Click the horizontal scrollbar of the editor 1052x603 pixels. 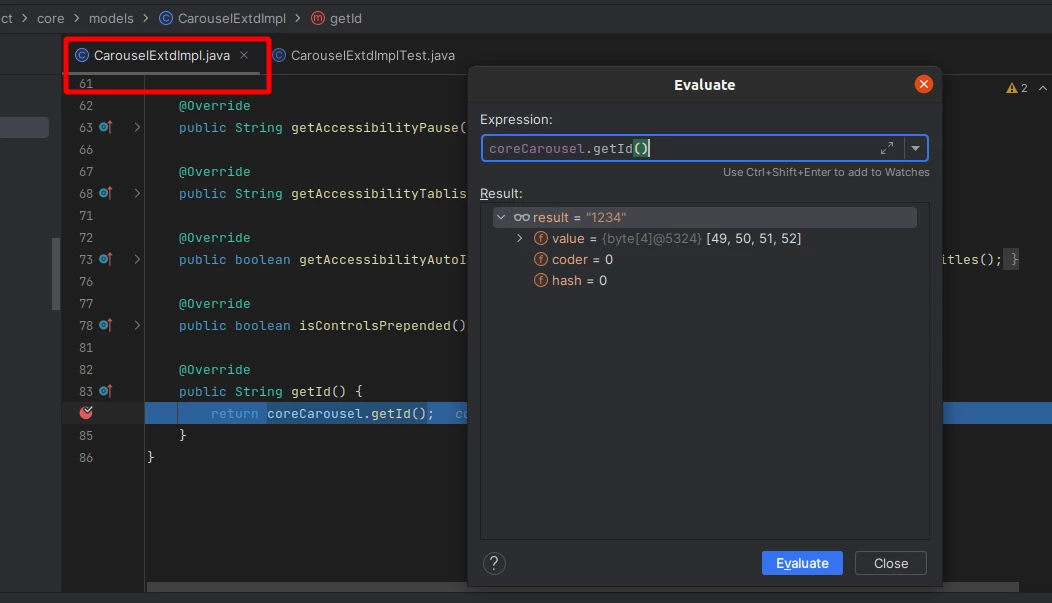click(x=582, y=587)
